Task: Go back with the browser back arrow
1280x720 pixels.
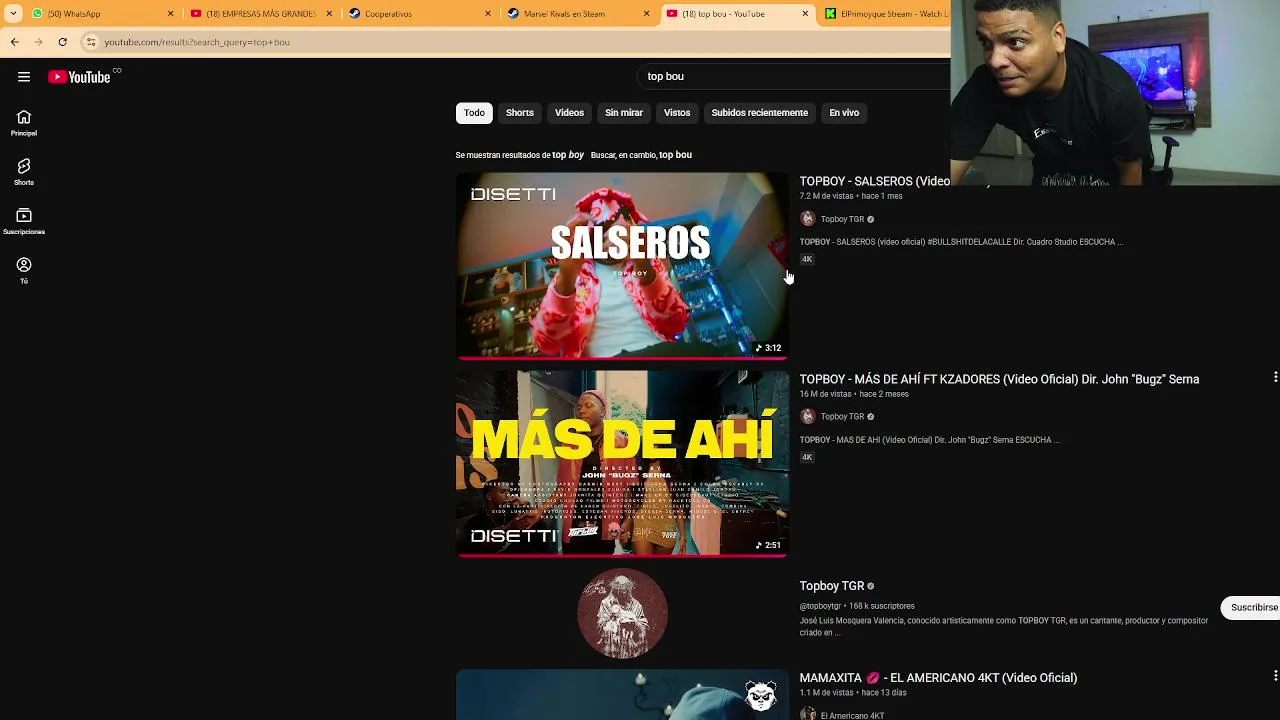Action: (14, 42)
